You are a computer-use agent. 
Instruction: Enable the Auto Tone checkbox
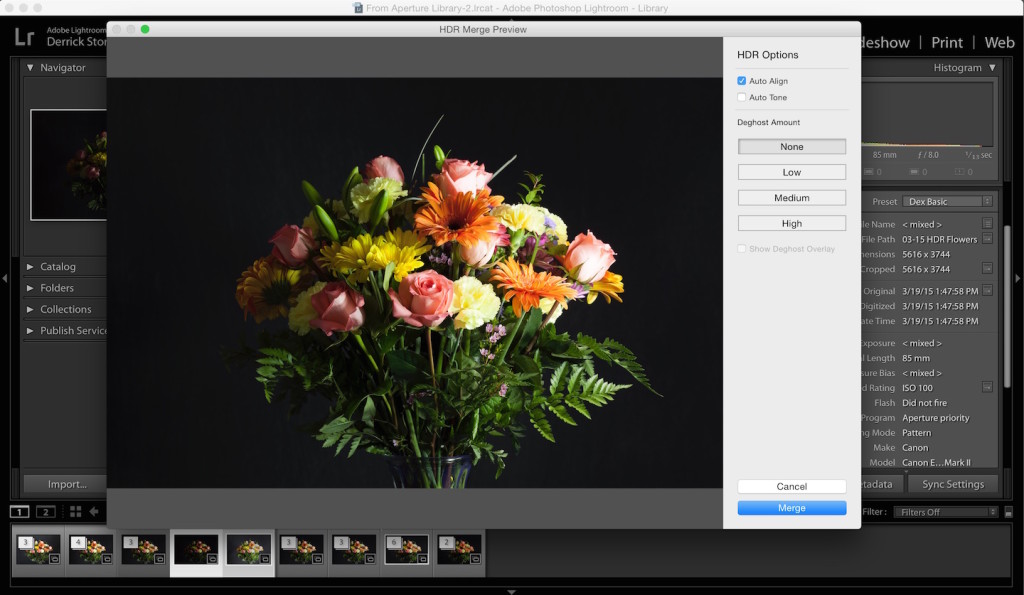pyautogui.click(x=742, y=98)
